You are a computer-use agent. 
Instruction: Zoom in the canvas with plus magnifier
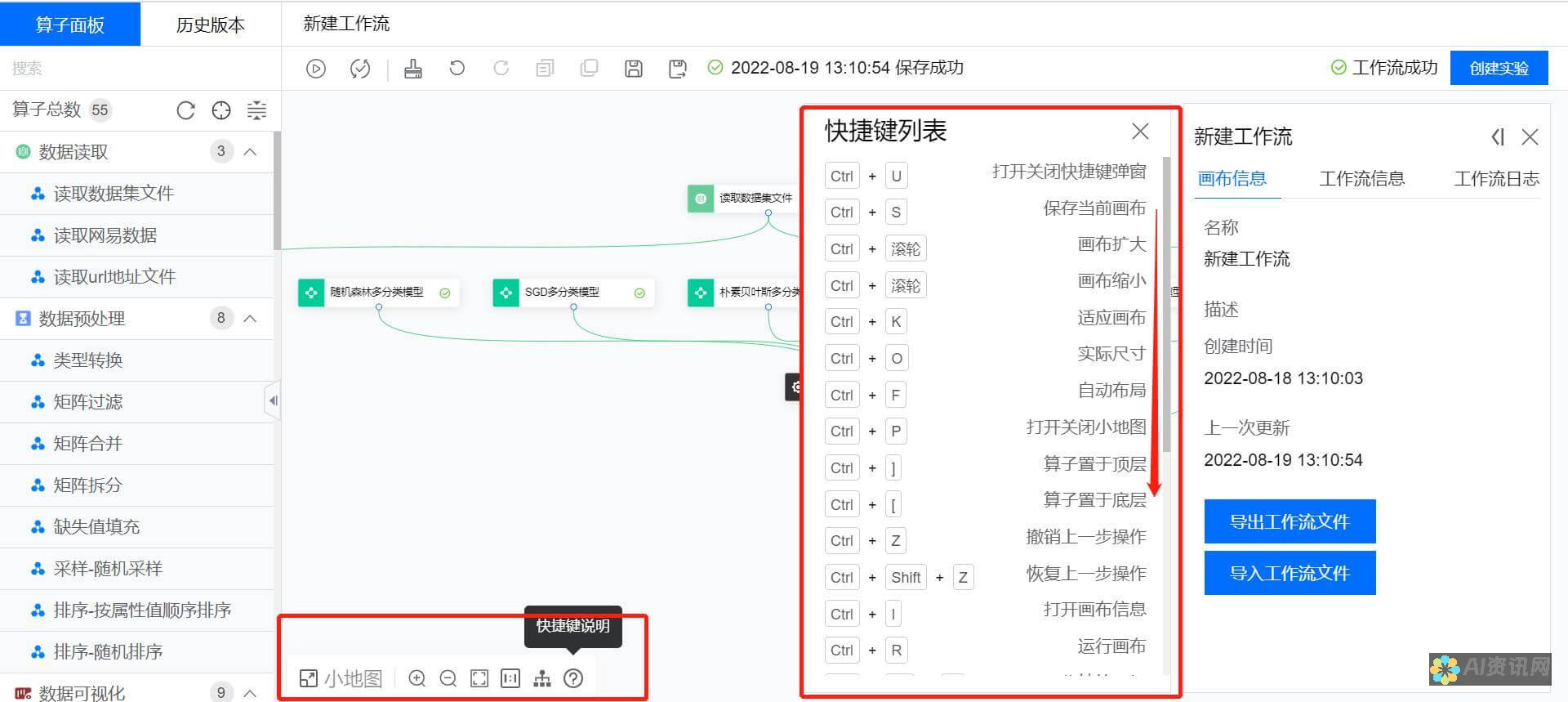[x=417, y=678]
